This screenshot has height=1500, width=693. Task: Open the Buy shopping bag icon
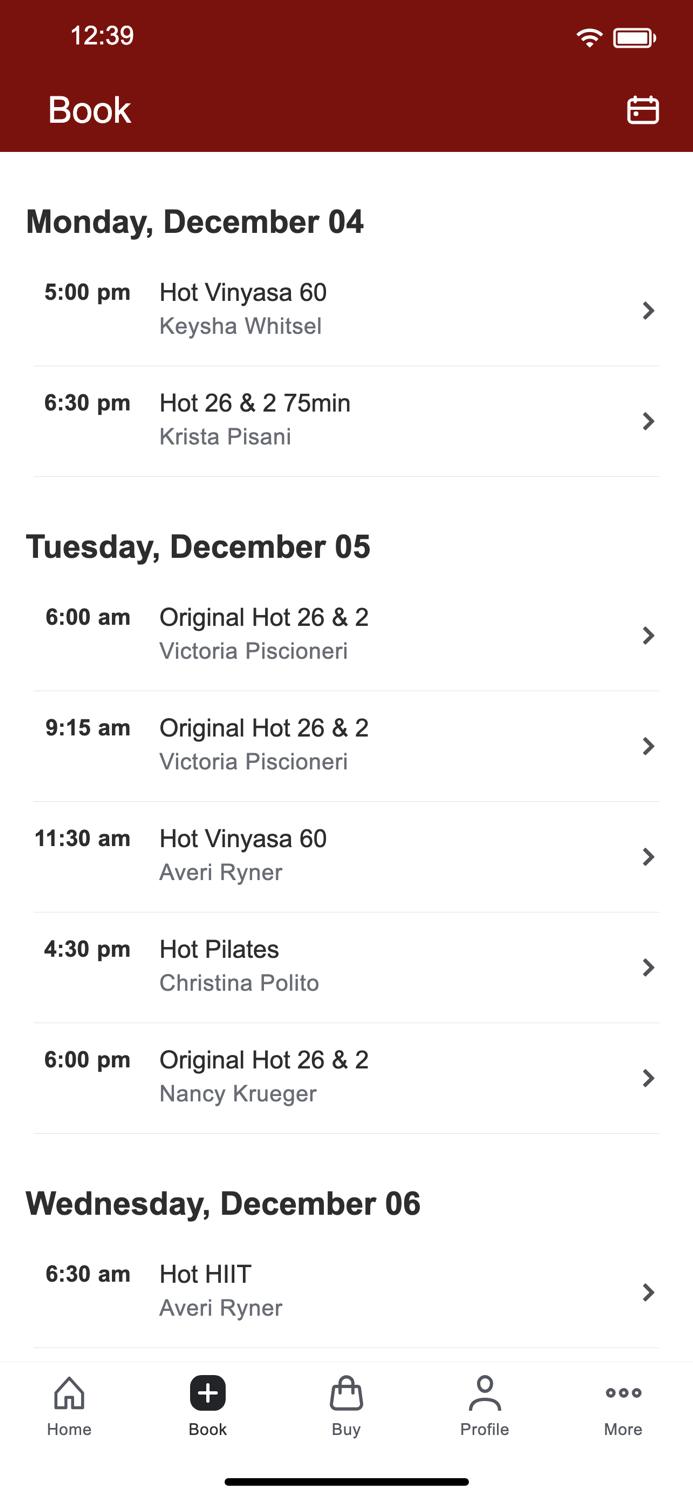tap(346, 1392)
